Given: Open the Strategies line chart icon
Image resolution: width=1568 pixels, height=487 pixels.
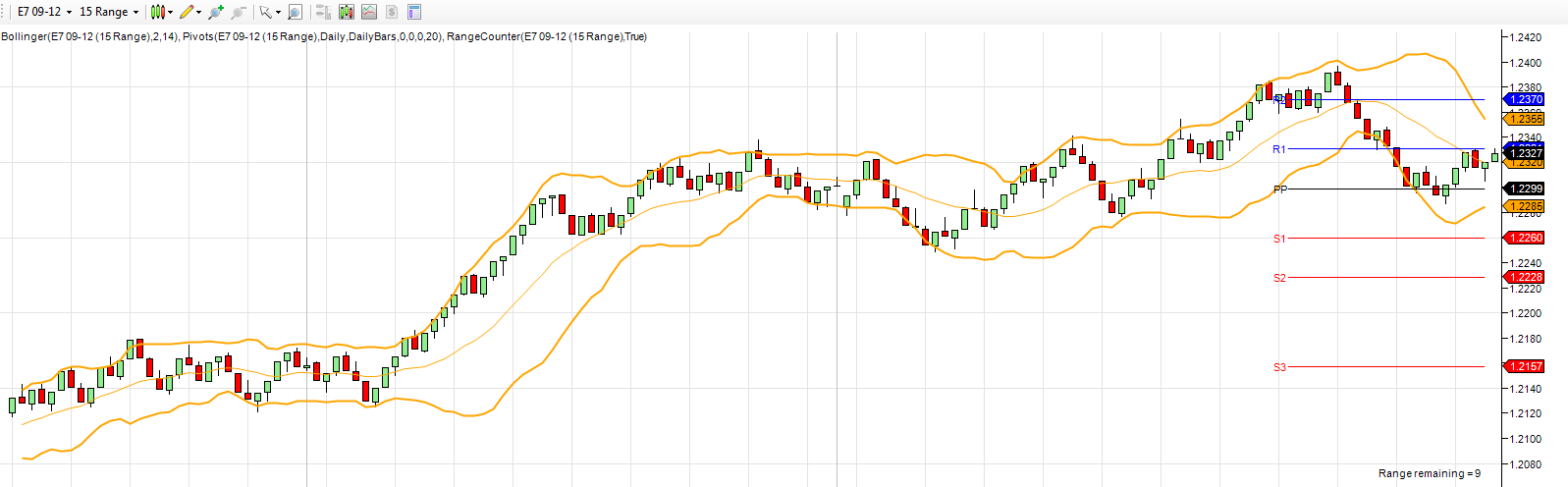Looking at the screenshot, I should tap(369, 12).
